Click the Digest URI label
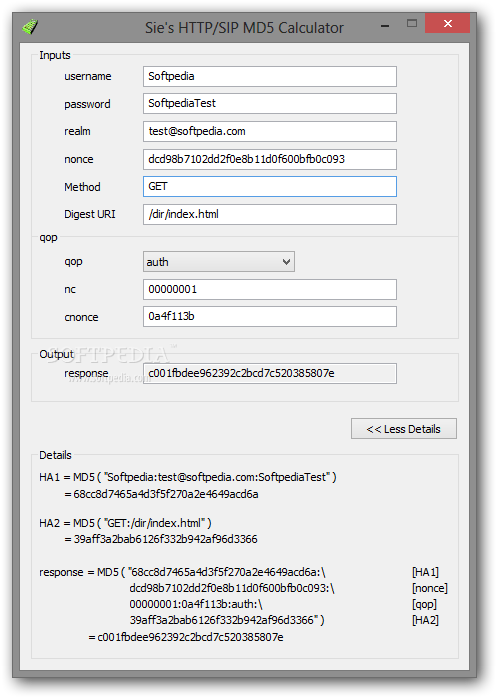 90,214
